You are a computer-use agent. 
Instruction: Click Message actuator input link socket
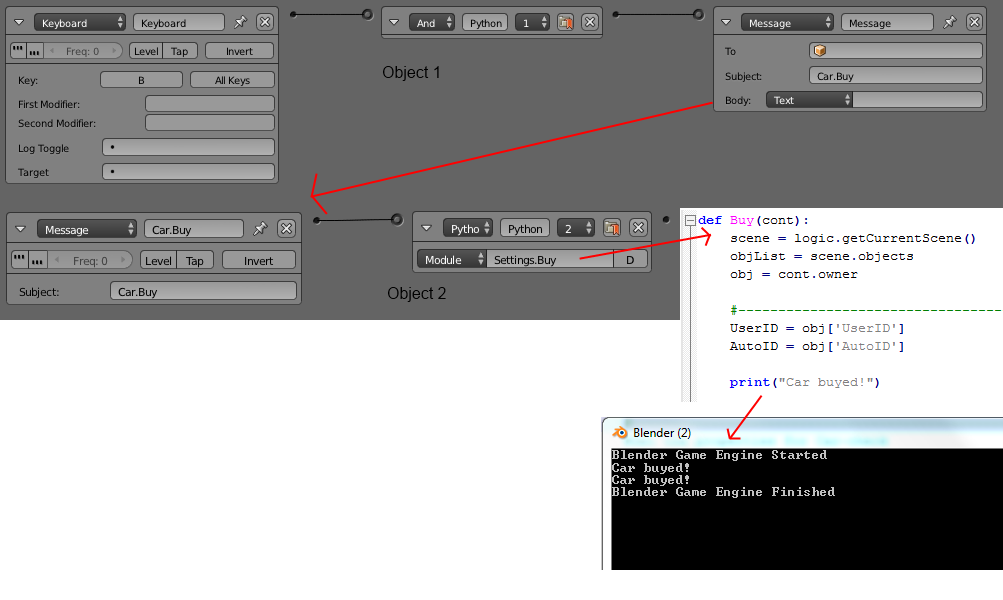[x=698, y=14]
